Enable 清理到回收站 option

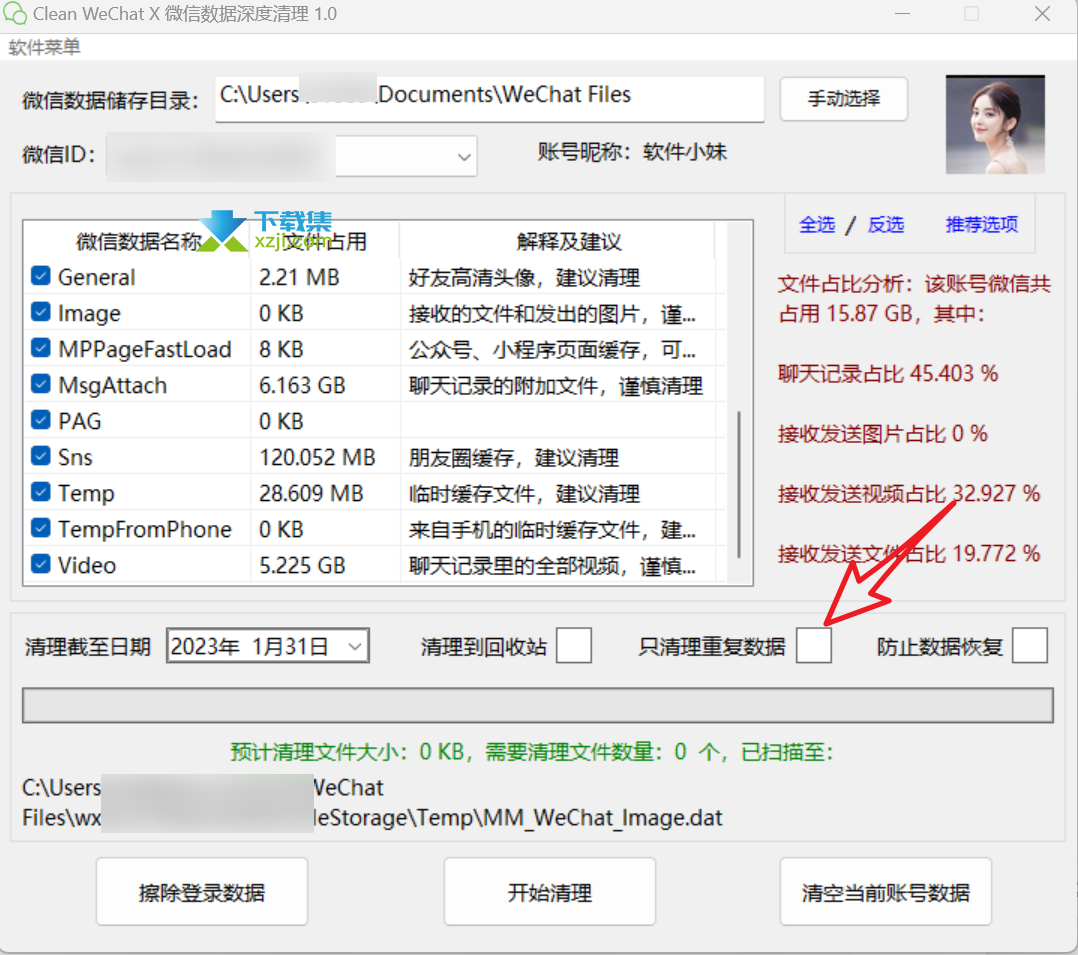click(574, 645)
